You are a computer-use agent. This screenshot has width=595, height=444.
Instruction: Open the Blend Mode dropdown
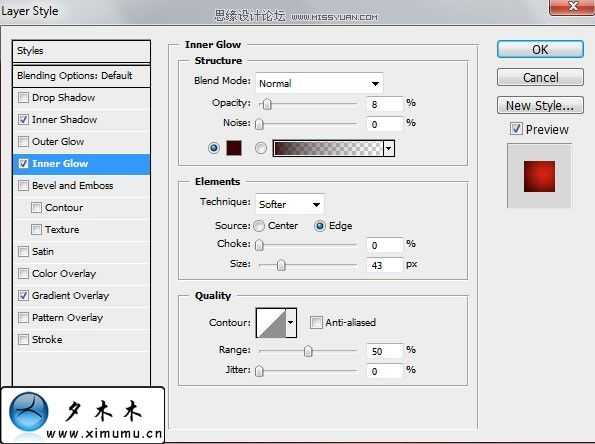point(319,83)
